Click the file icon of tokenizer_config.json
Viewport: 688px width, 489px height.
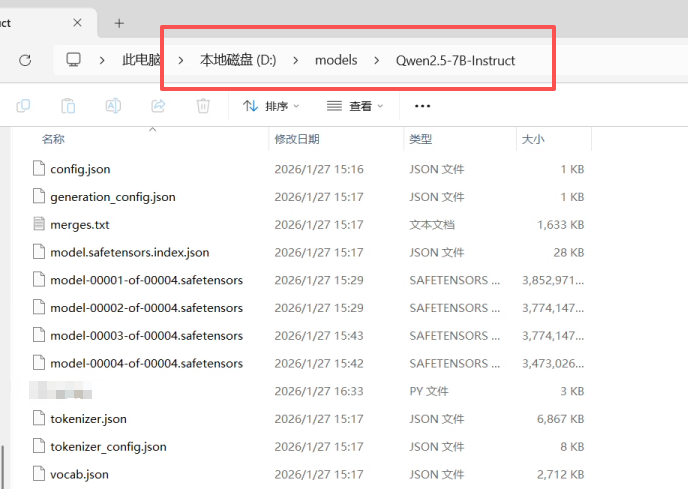tap(39, 446)
